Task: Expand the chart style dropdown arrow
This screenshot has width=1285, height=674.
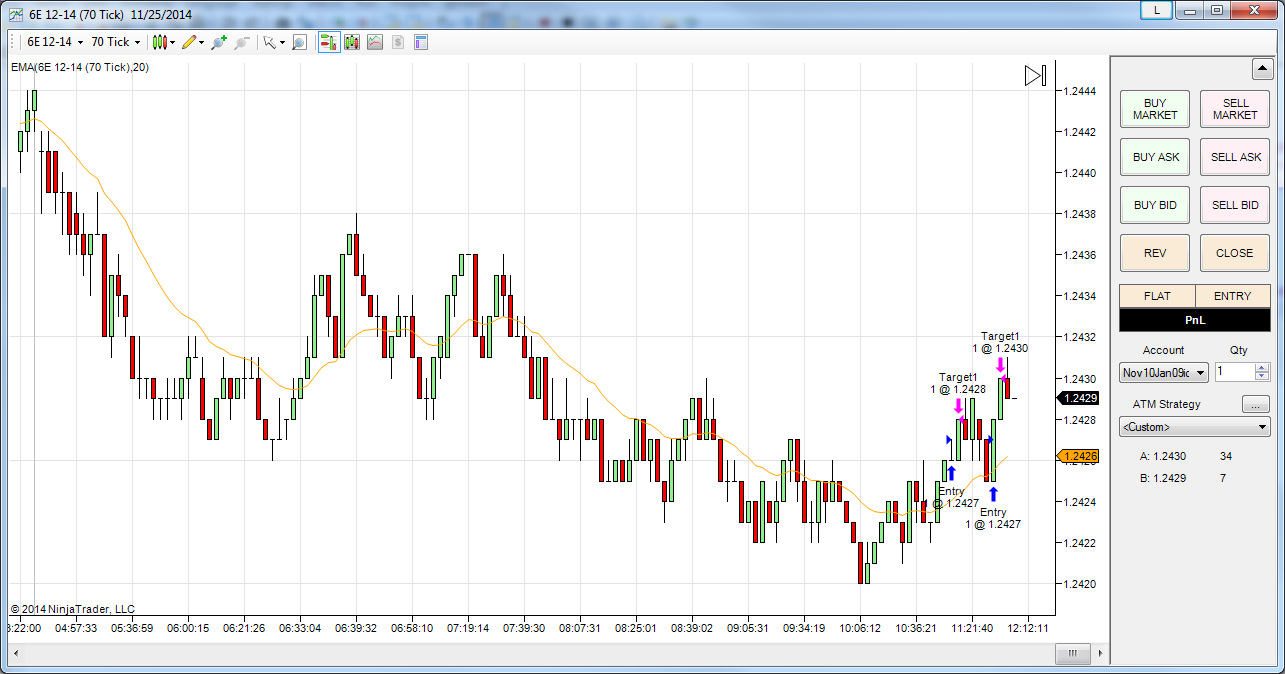Action: [173, 42]
